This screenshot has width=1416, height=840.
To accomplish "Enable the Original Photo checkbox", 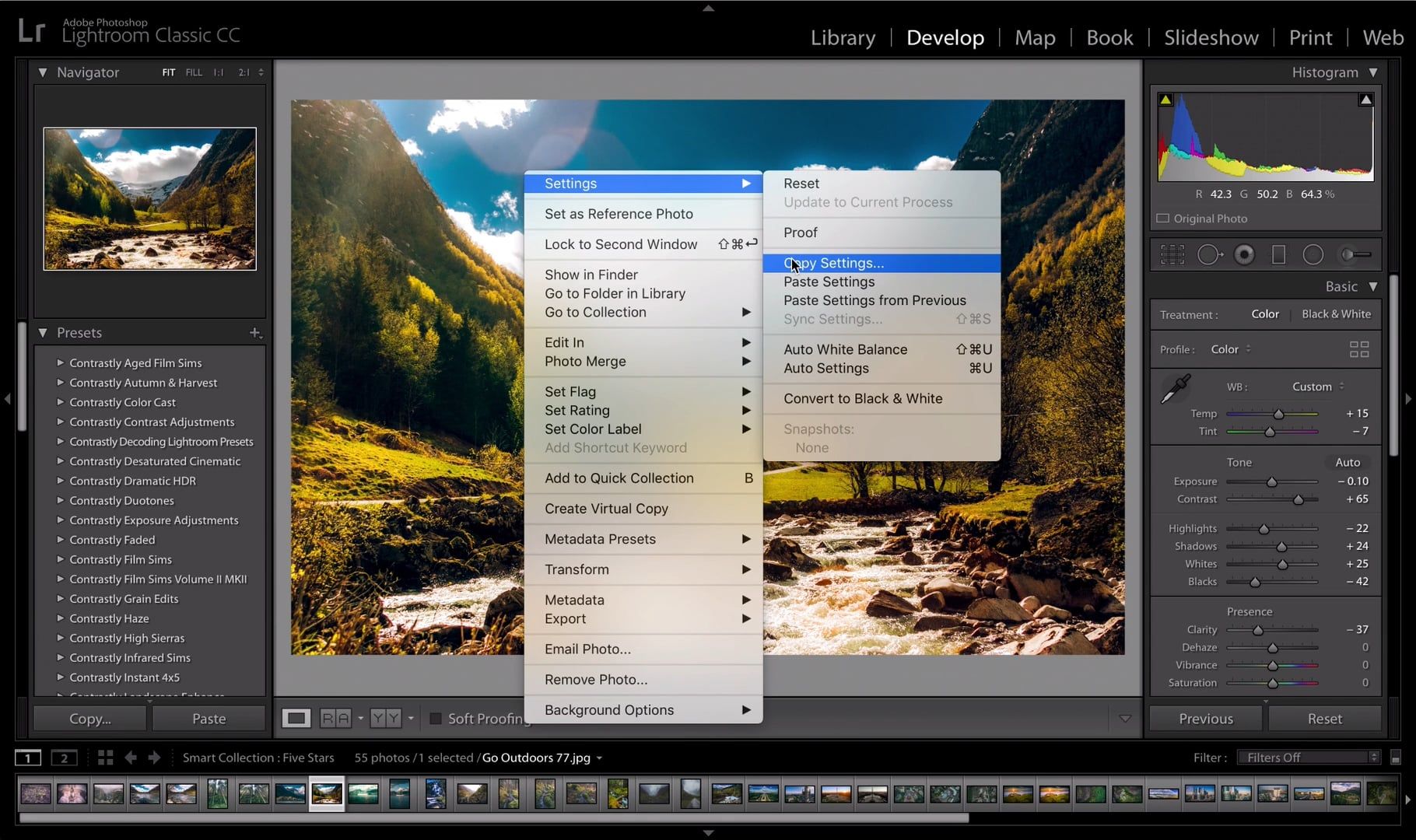I will point(1163,219).
